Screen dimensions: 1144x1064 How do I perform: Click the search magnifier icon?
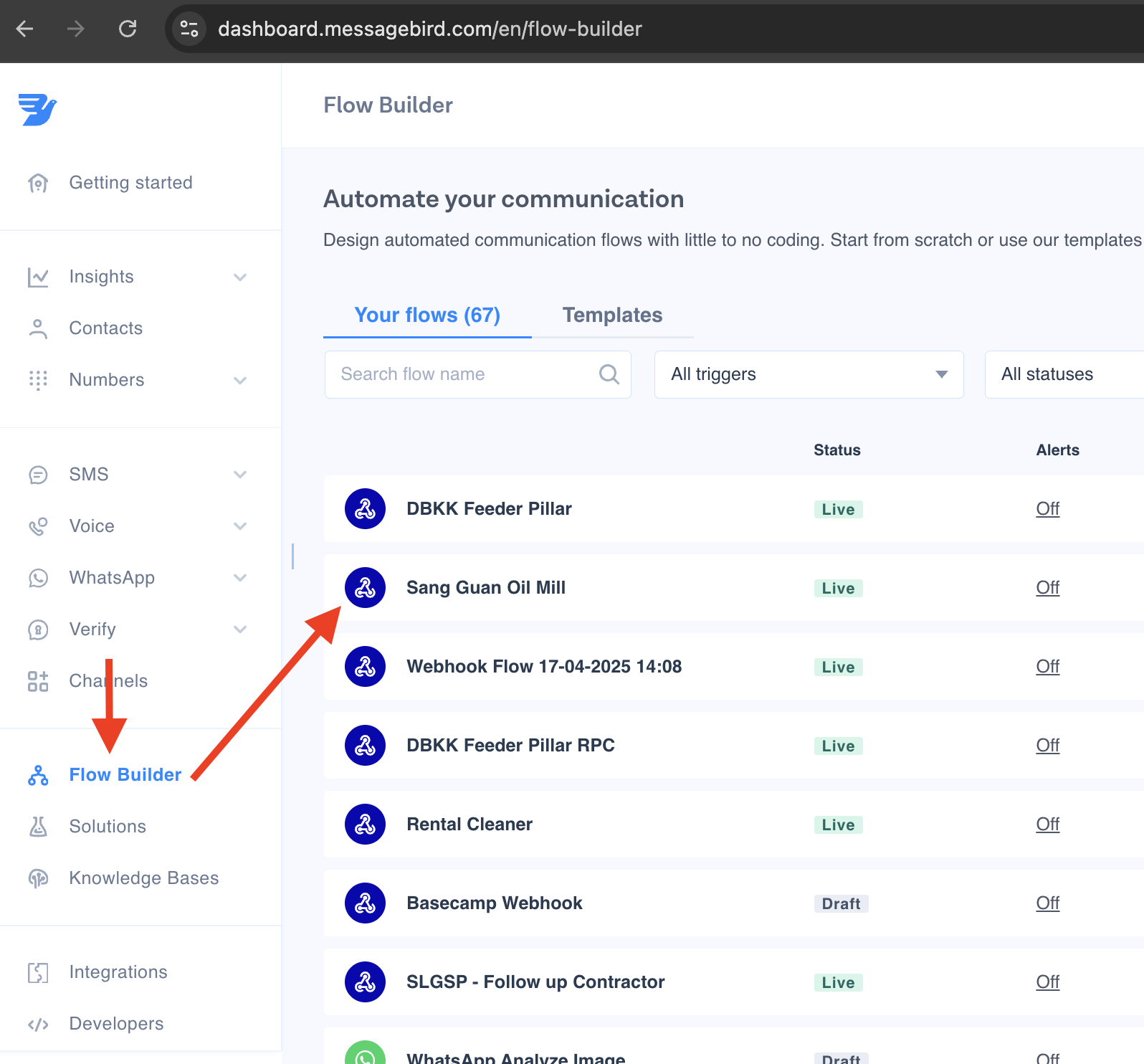tap(609, 374)
